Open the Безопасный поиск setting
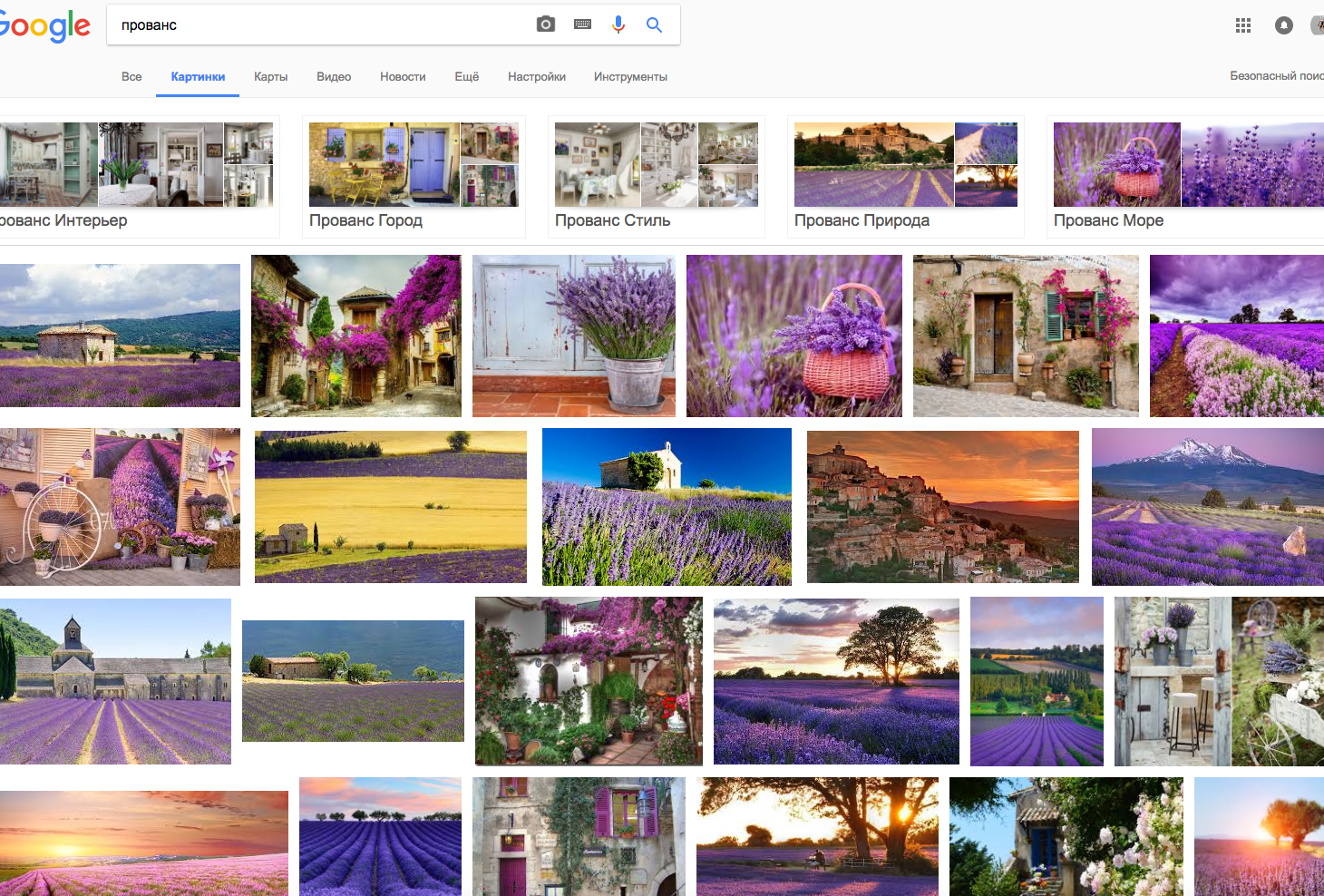Image resolution: width=1324 pixels, height=896 pixels. point(1276,76)
